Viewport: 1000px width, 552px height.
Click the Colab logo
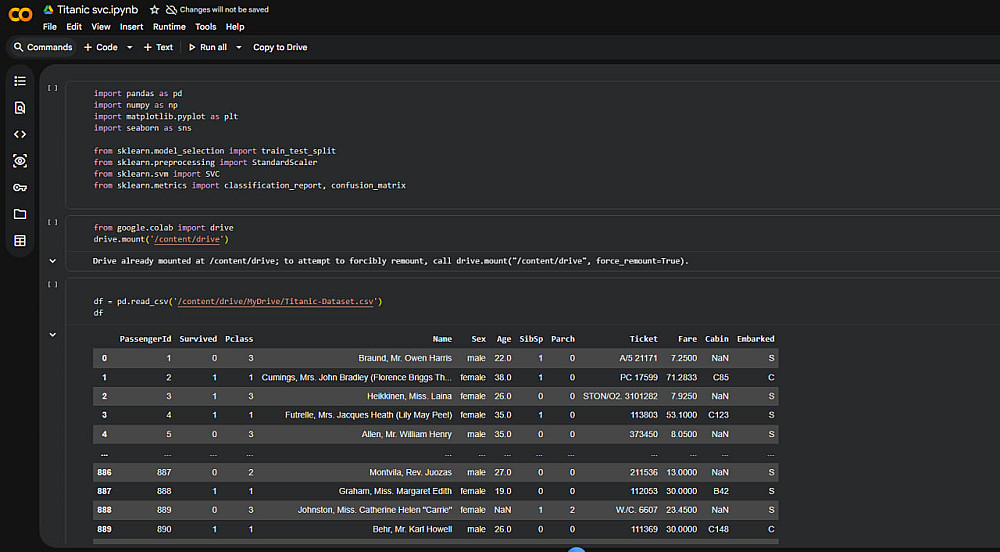pyautogui.click(x=19, y=15)
